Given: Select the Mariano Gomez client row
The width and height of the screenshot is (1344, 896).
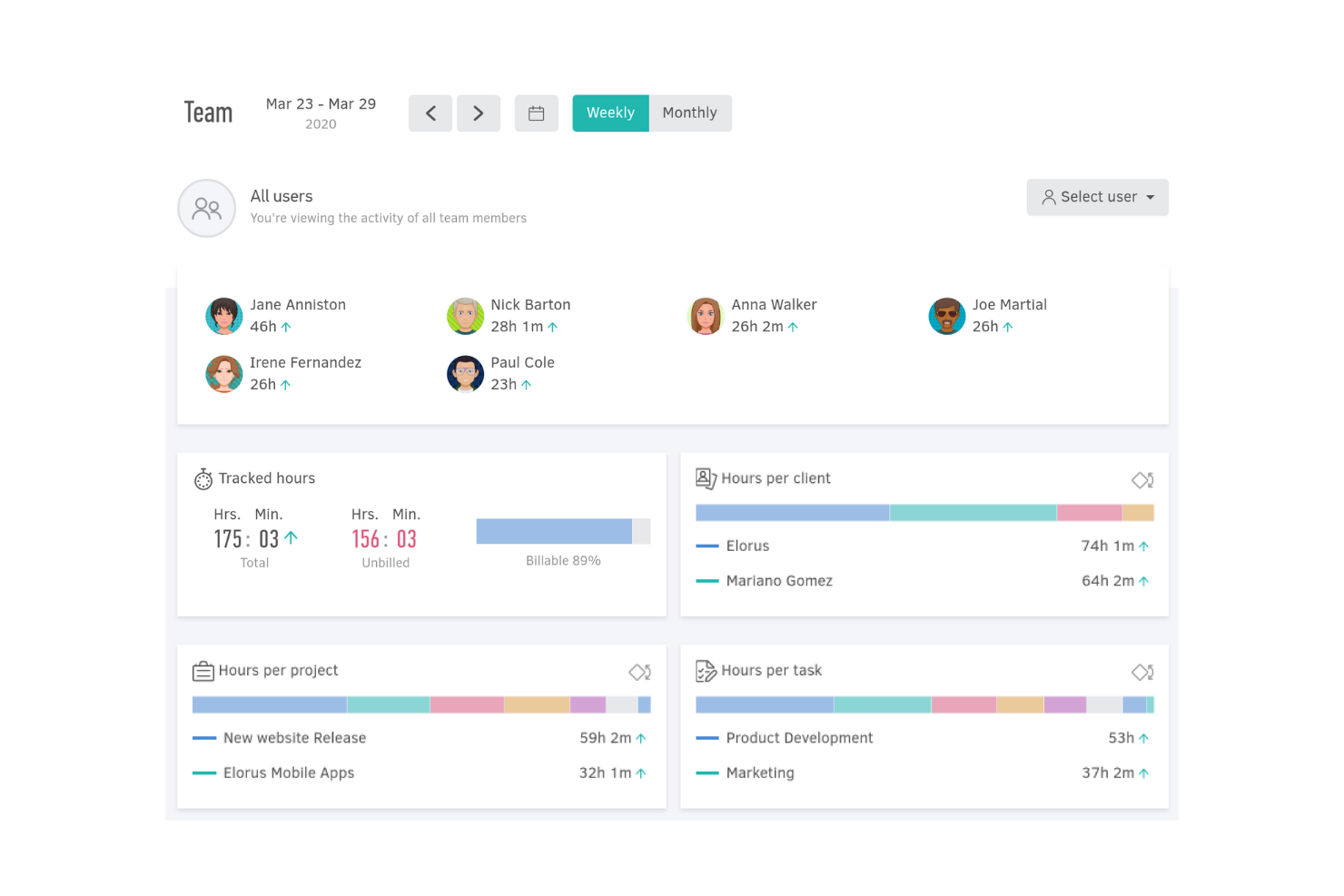Looking at the screenshot, I should 924,581.
